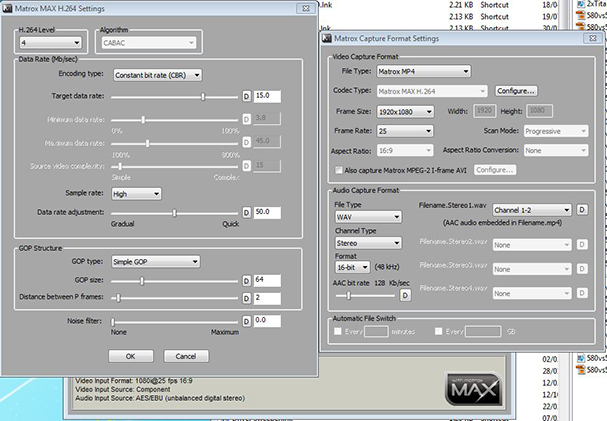Click Matrox MAX H.264 Settings title icon
The image size is (607, 421).
7,9
